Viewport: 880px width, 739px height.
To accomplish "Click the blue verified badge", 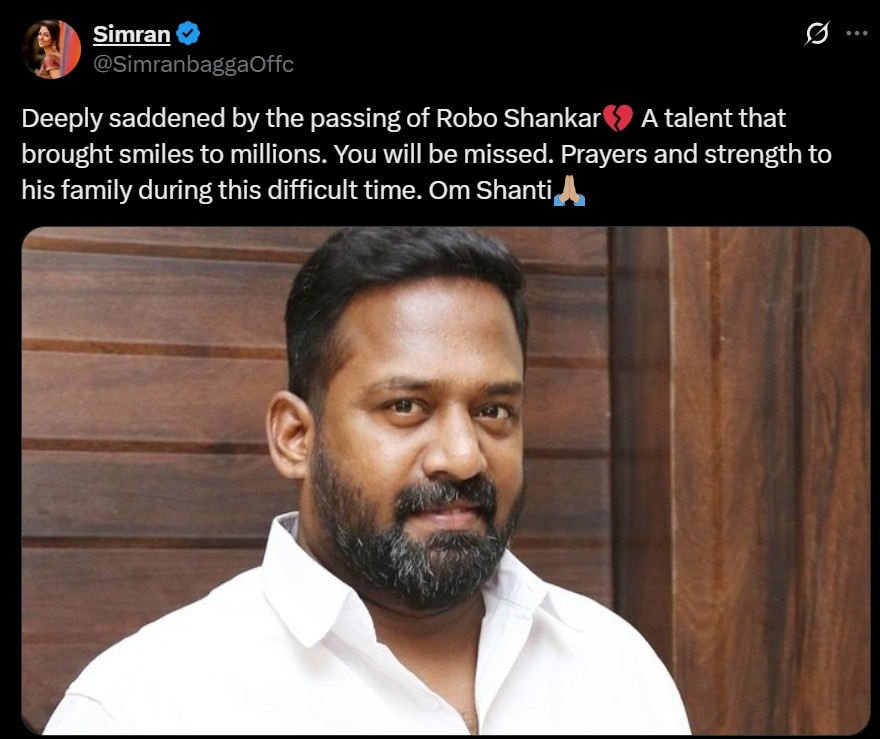I will tap(188, 34).
